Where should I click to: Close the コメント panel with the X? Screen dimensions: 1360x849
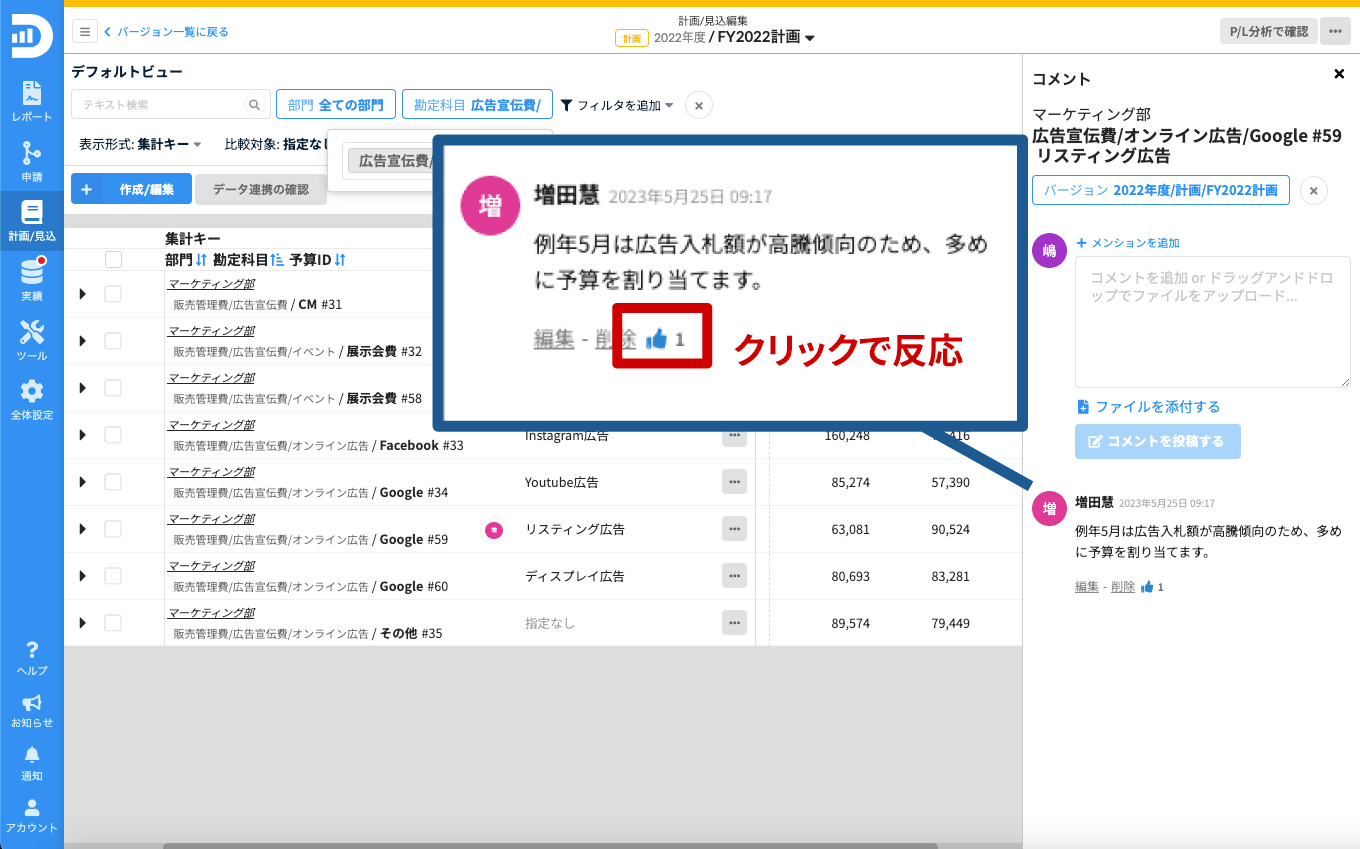(1339, 74)
